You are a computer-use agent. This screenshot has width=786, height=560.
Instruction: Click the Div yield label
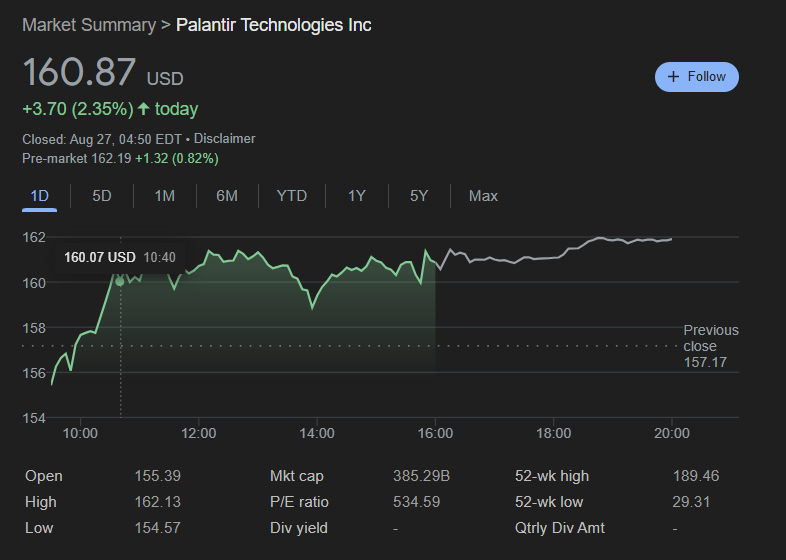[x=299, y=528]
